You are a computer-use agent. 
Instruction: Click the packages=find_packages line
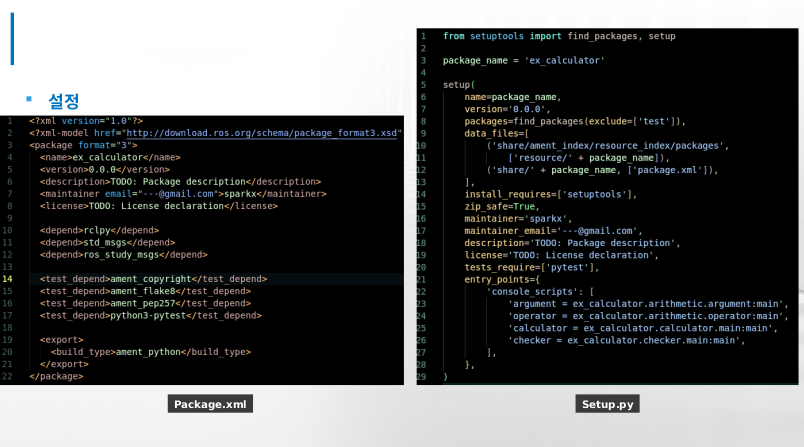pos(575,121)
